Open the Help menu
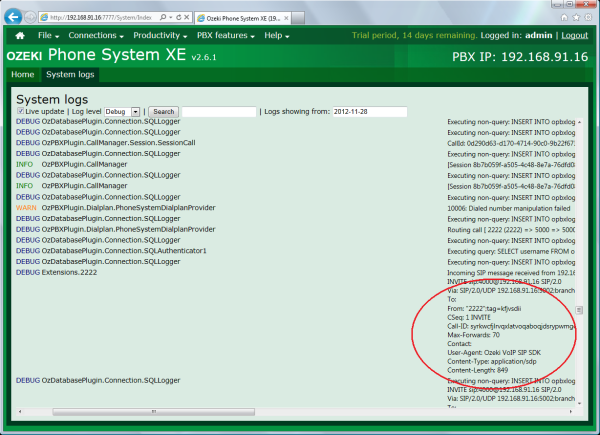Image resolution: width=600 pixels, height=435 pixels. tap(276, 36)
